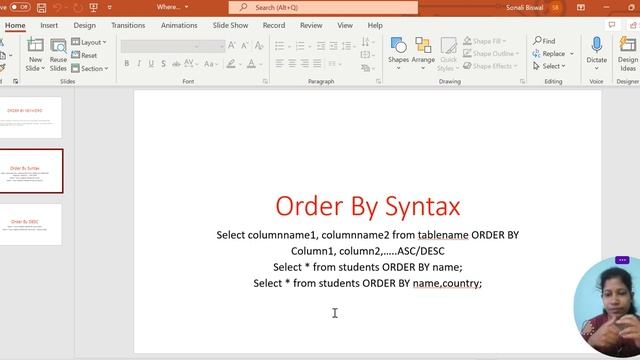Toggle Align Left paragraph
This screenshot has height=360, width=640.
(280, 64)
